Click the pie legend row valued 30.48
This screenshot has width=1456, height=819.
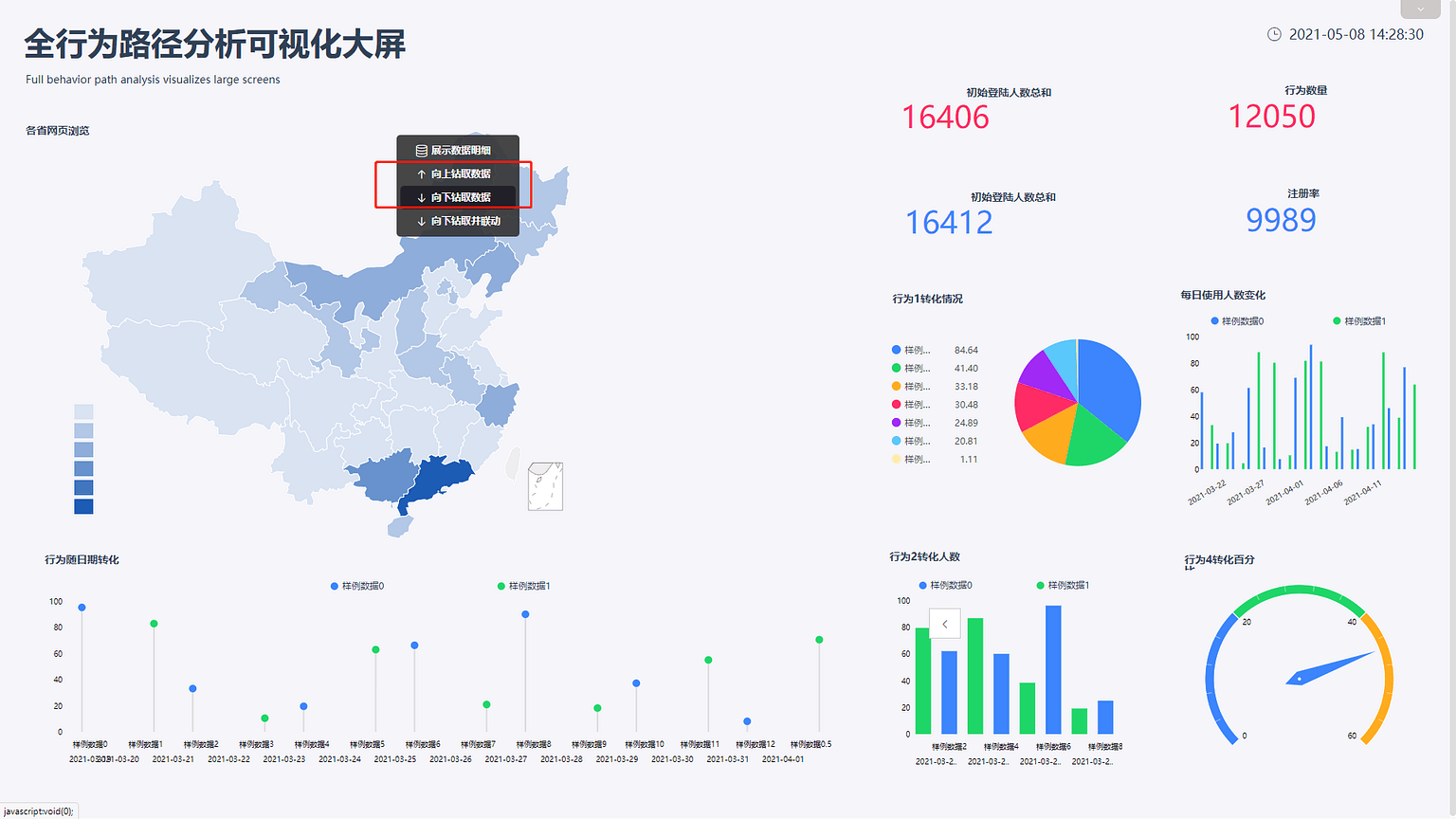[x=935, y=405]
